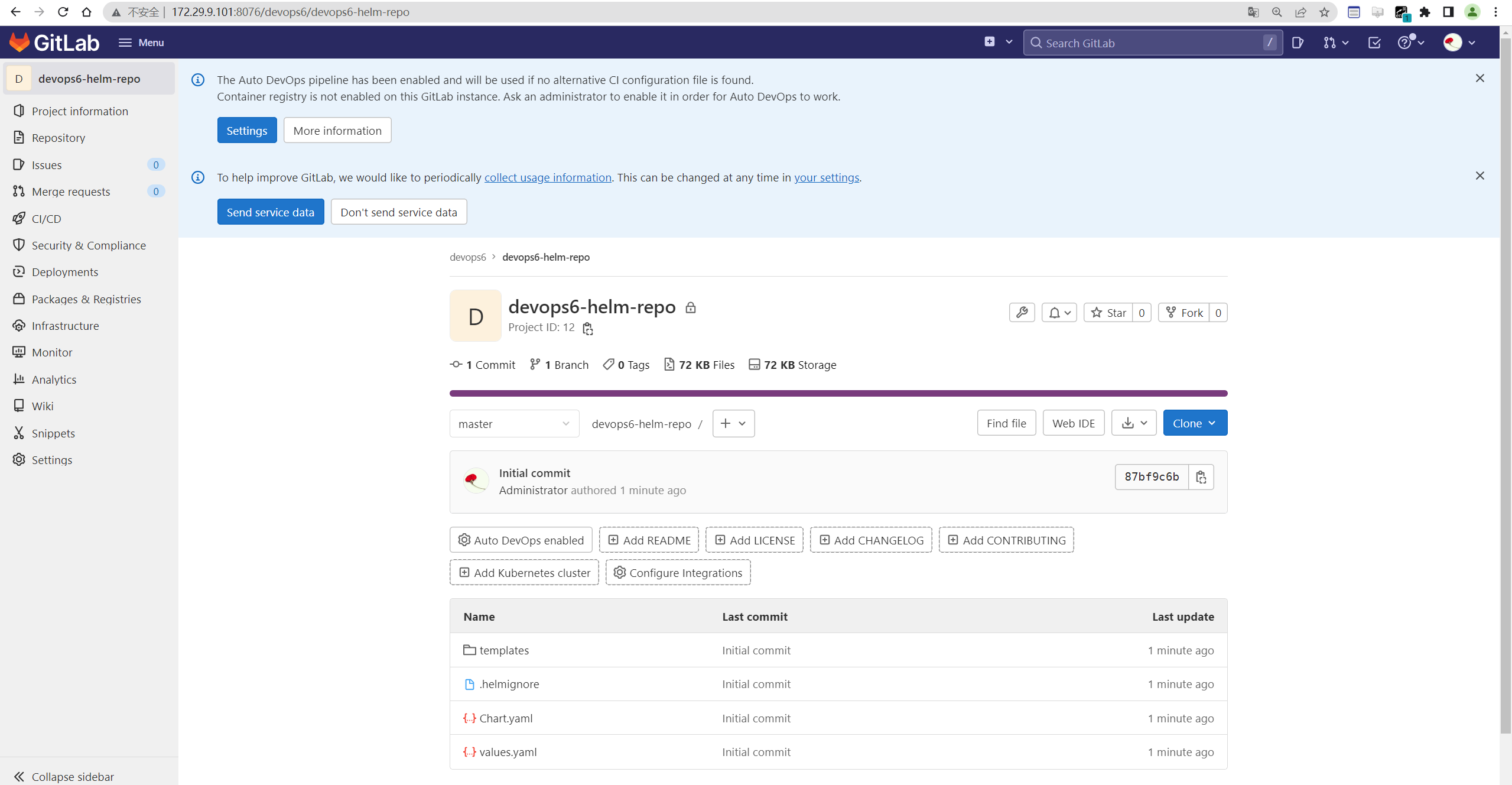This screenshot has height=785, width=1512.
Task: Star the project
Action: tap(1108, 312)
